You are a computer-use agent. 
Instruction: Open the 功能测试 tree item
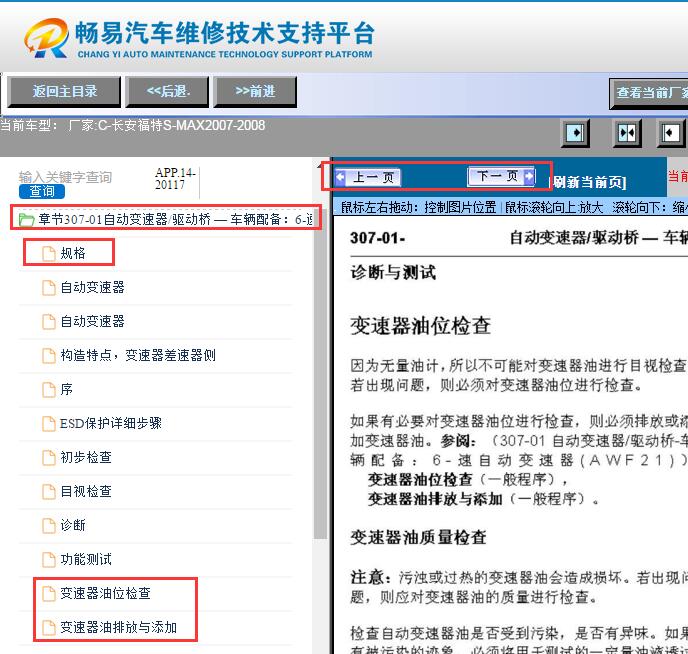tap(86, 559)
